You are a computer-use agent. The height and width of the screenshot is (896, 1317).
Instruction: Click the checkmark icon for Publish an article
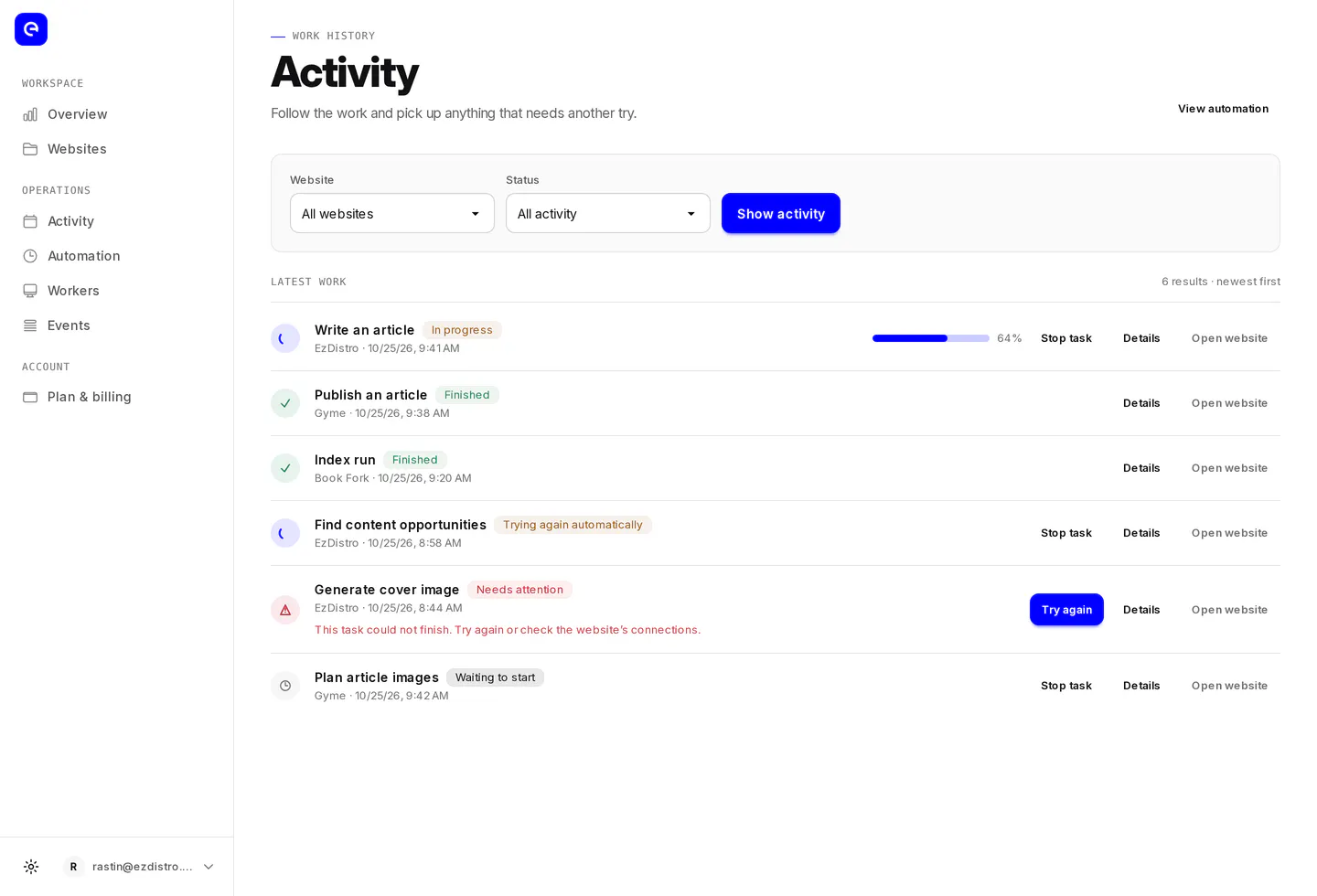pyautogui.click(x=285, y=403)
